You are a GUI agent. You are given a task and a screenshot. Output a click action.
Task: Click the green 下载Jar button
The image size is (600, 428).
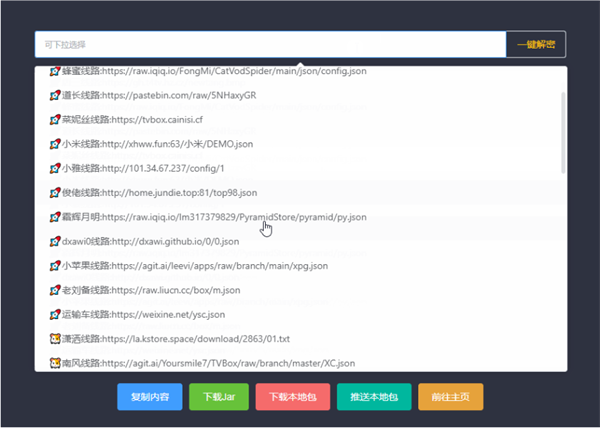[x=218, y=396]
